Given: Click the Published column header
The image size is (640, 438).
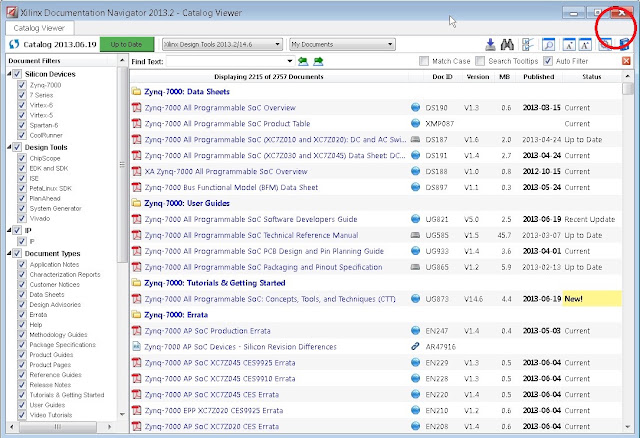Looking at the screenshot, I should click(538, 76).
